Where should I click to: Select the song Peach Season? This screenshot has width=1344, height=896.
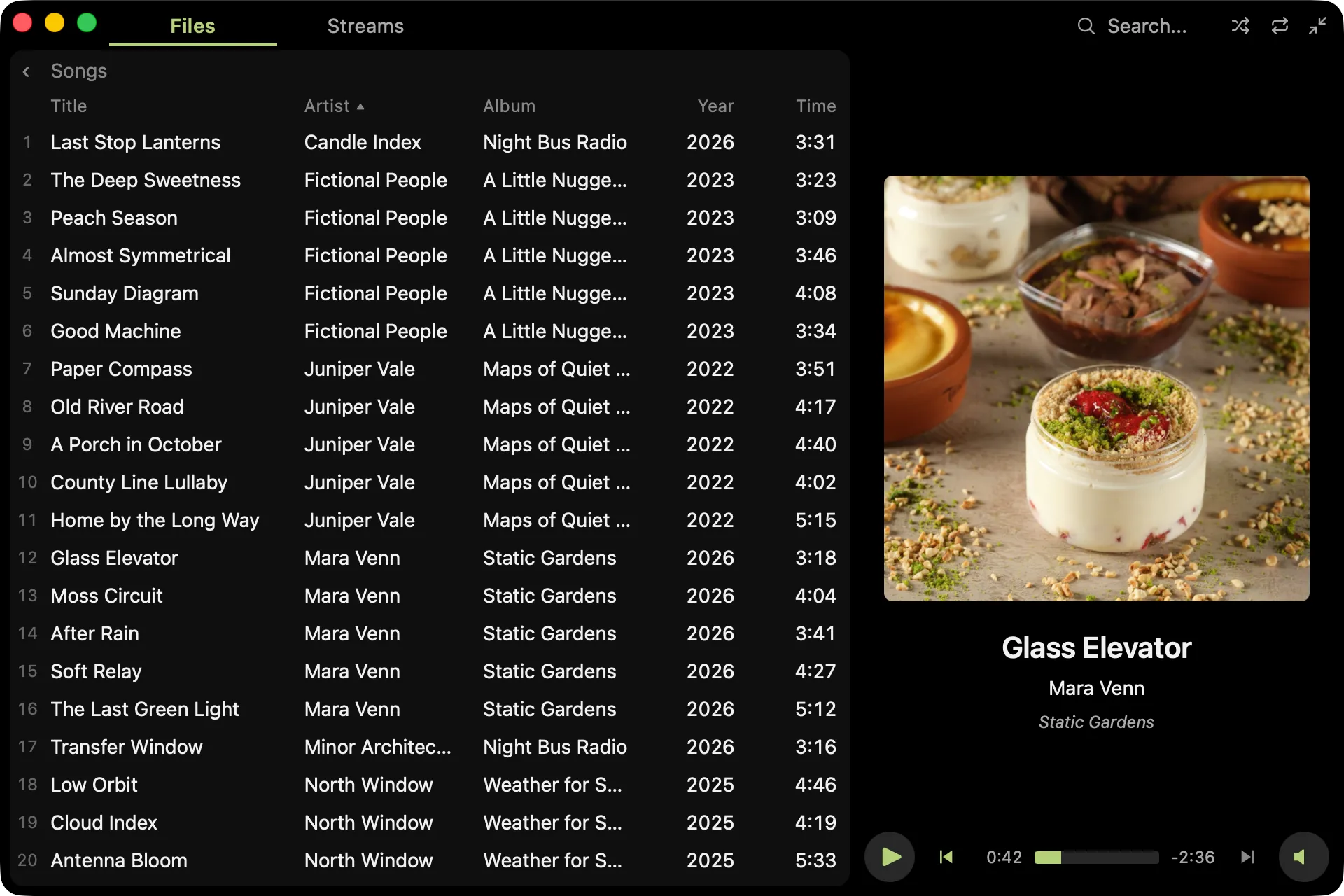click(x=430, y=218)
